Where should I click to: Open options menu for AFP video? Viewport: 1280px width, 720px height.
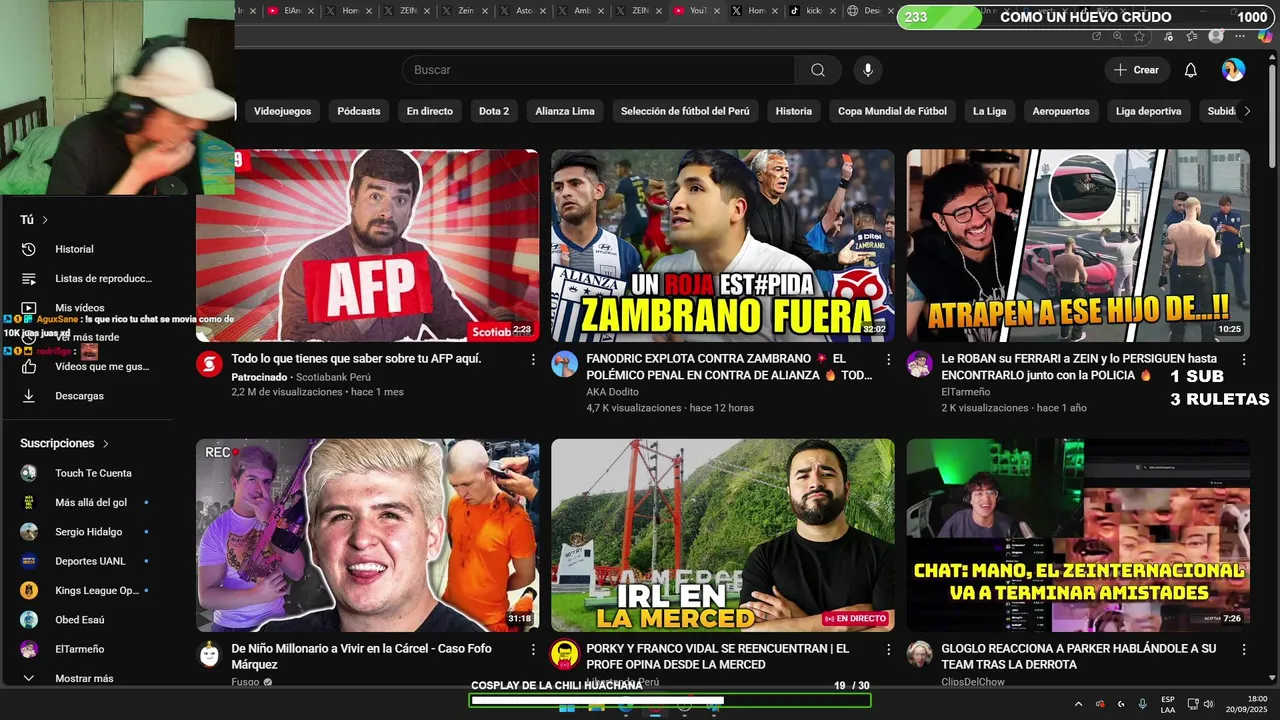pyautogui.click(x=533, y=359)
